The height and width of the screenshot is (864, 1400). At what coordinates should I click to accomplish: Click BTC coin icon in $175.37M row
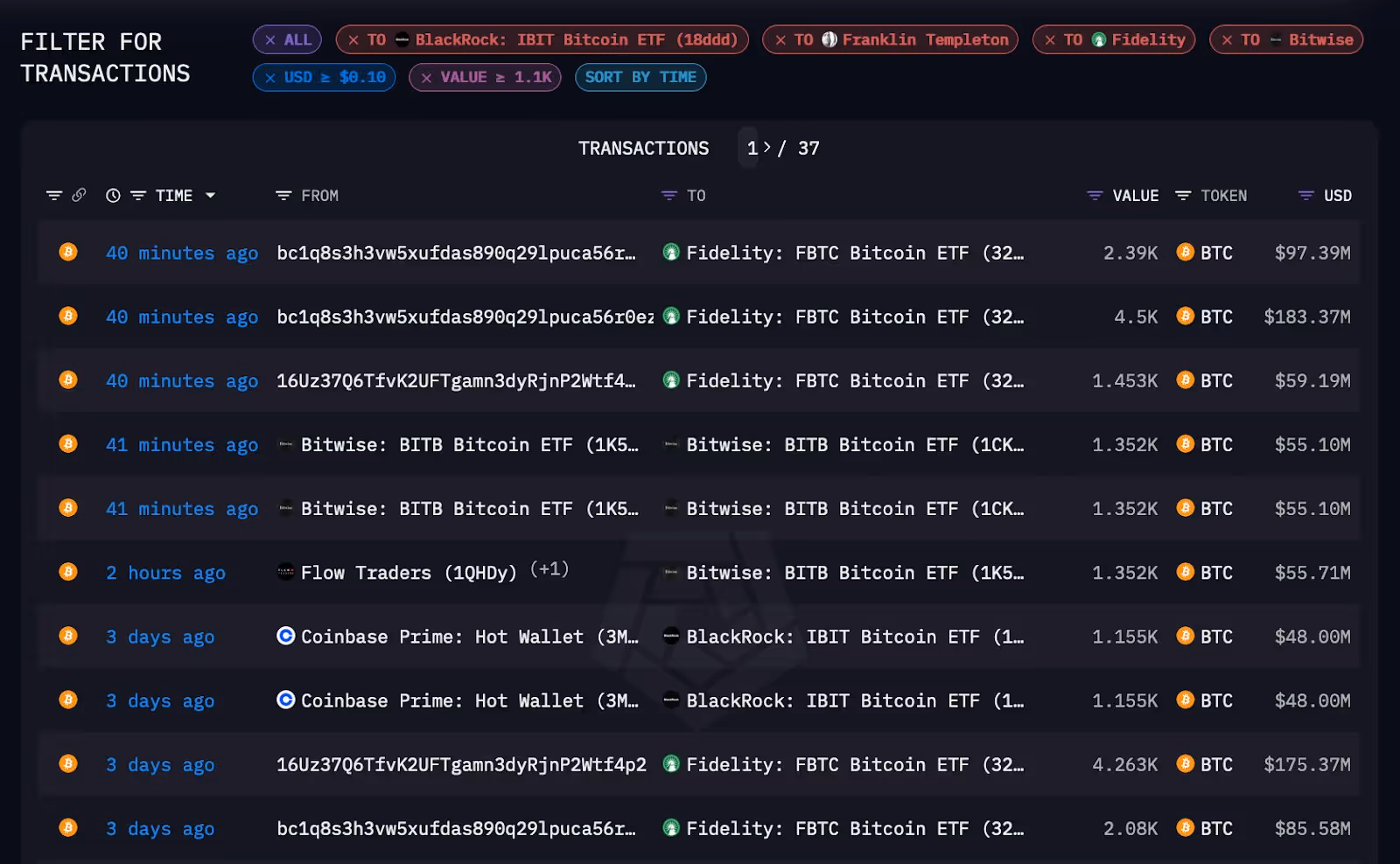coord(1185,763)
